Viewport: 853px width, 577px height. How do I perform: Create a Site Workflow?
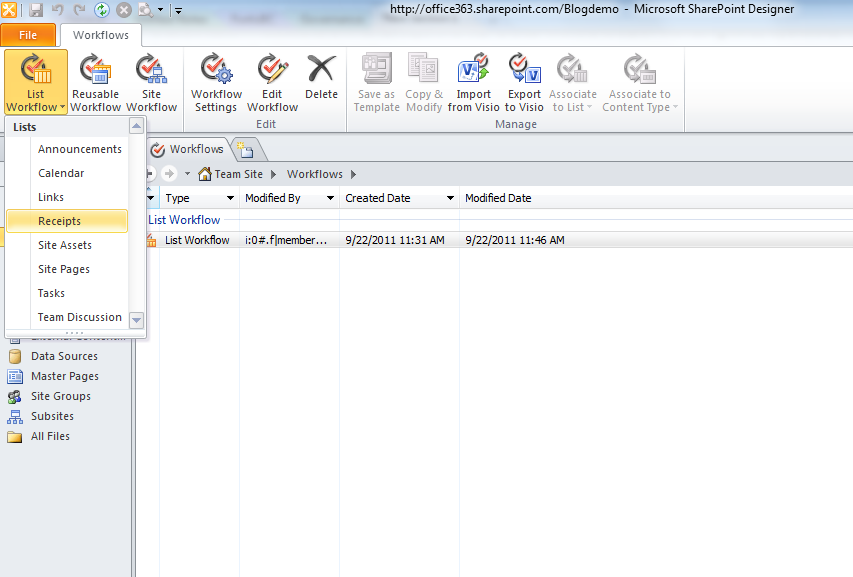(152, 82)
